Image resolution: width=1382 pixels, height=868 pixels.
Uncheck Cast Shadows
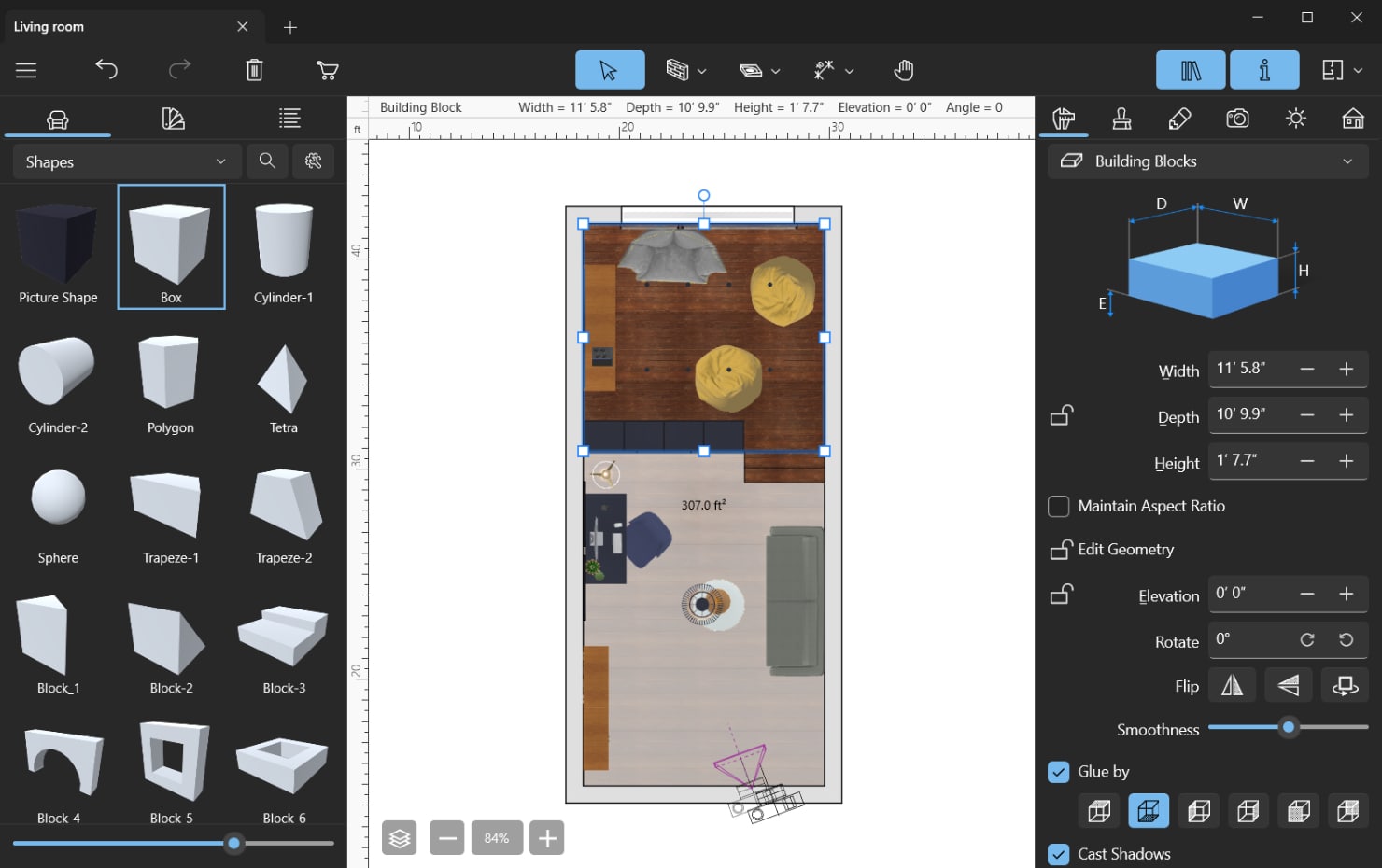[x=1058, y=854]
